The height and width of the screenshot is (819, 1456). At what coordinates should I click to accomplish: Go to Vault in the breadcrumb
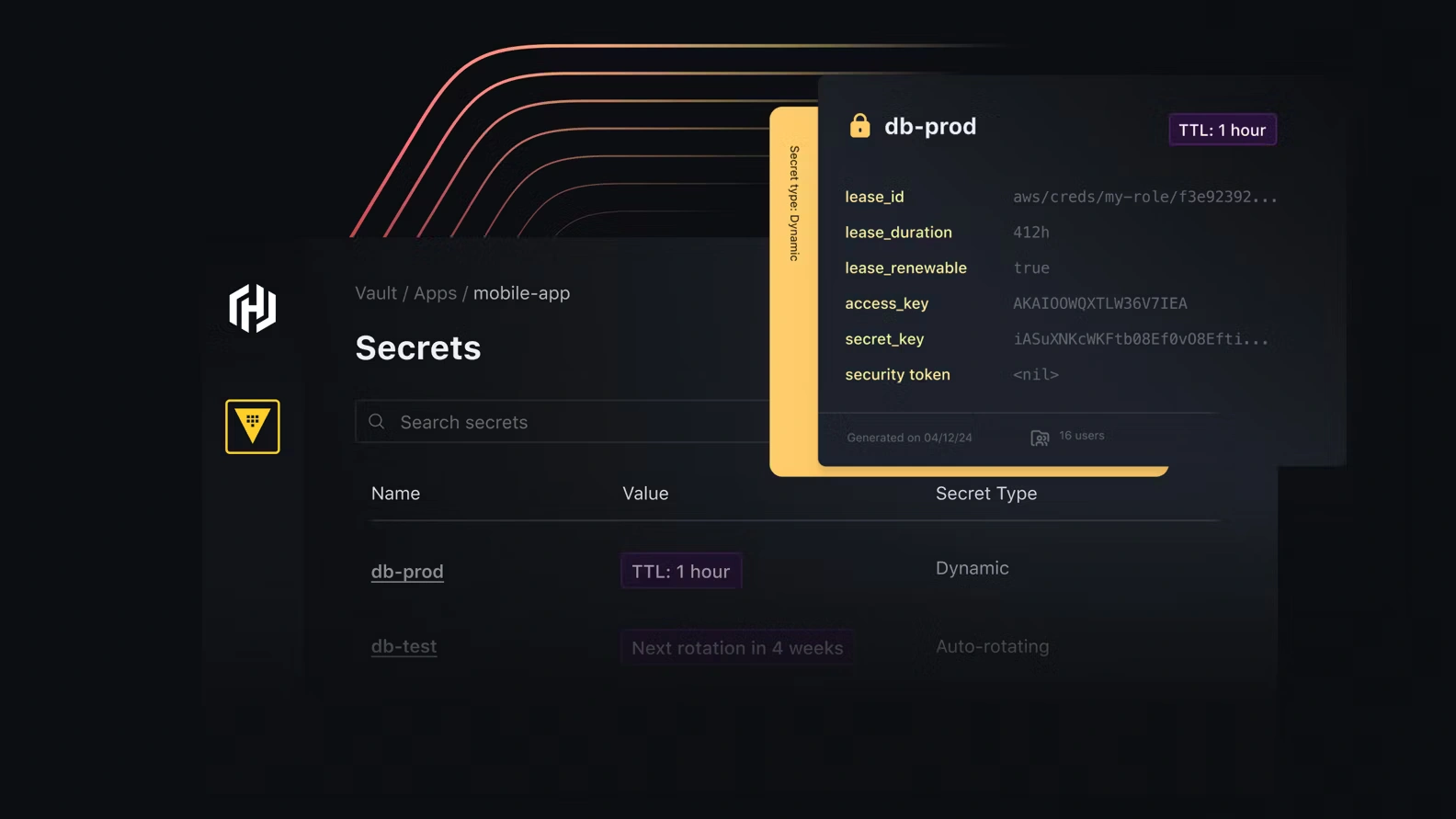(x=376, y=293)
